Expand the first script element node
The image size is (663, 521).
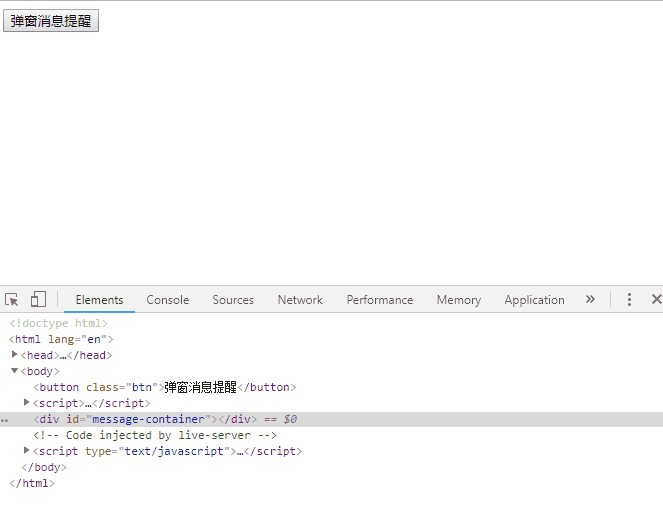(26, 402)
